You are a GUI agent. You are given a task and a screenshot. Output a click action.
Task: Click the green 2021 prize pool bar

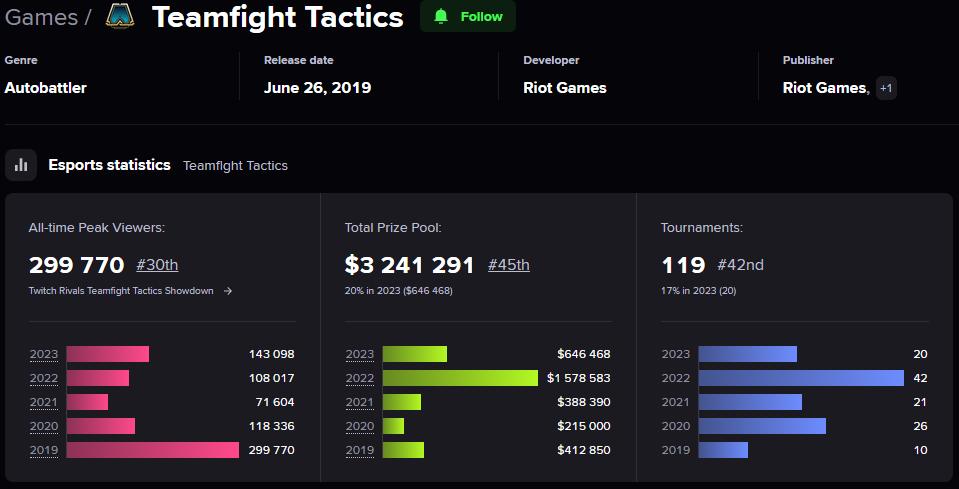click(x=402, y=402)
